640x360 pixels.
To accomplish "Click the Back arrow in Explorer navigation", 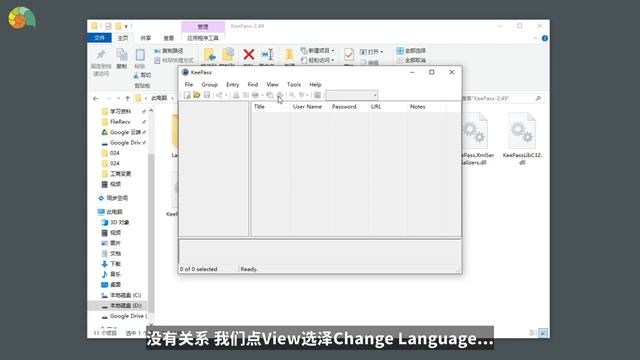I will click(x=96, y=98).
